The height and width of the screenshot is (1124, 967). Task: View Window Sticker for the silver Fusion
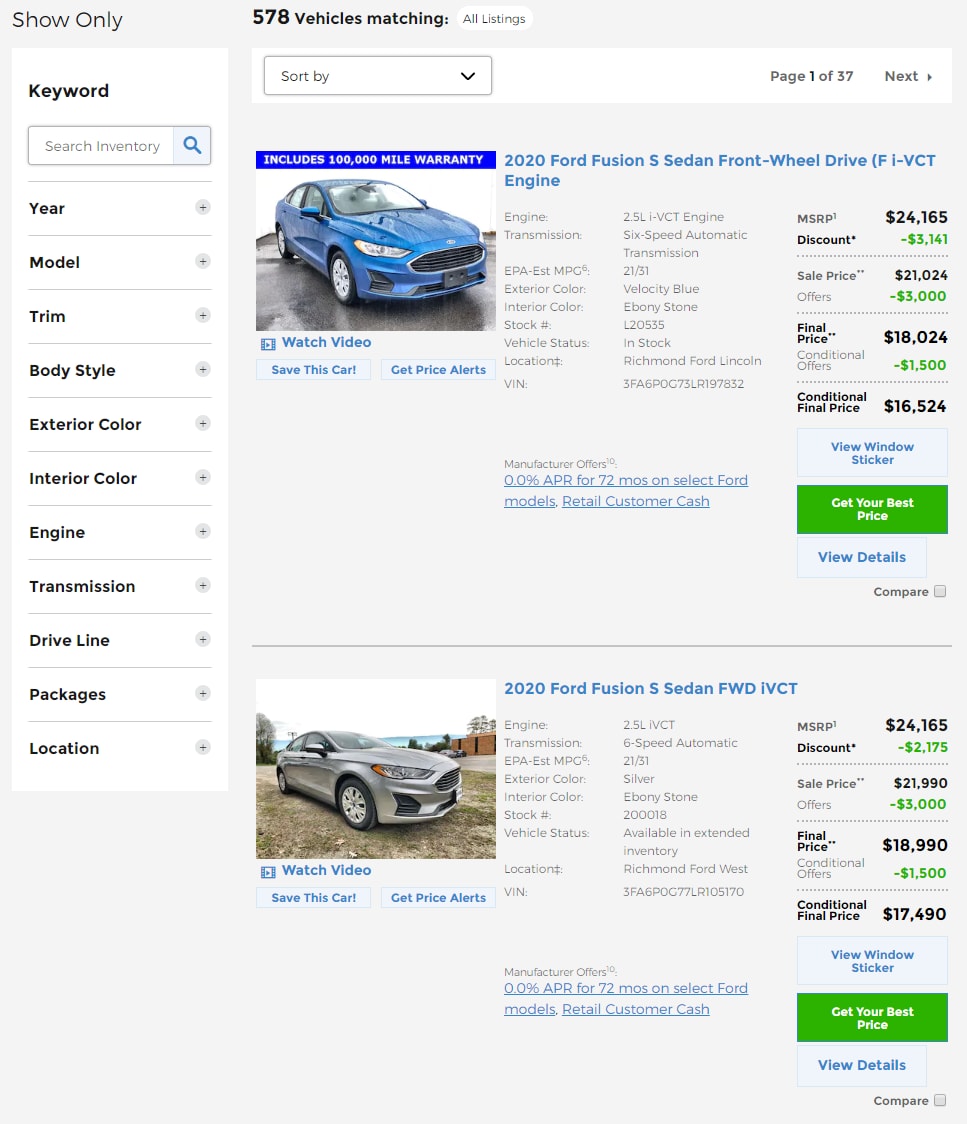pos(872,961)
